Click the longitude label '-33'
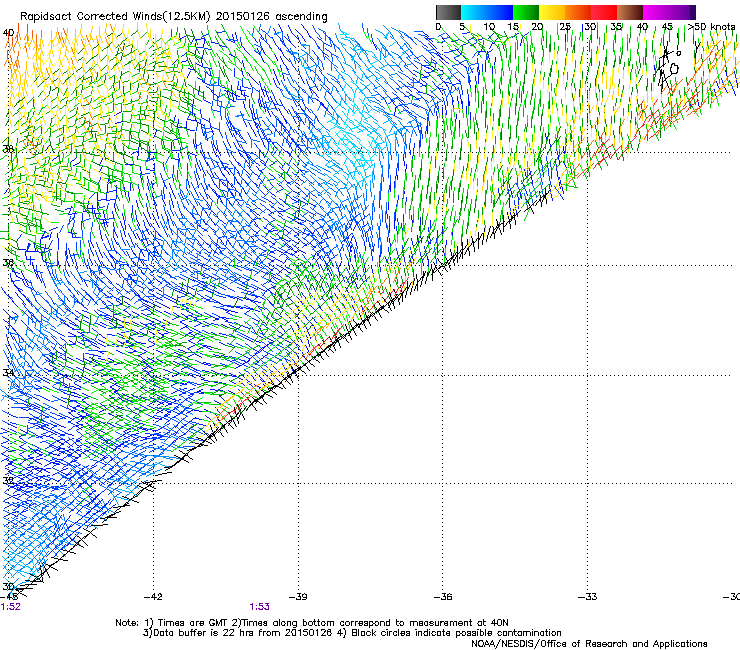This screenshot has height=650, width=740. click(x=588, y=597)
